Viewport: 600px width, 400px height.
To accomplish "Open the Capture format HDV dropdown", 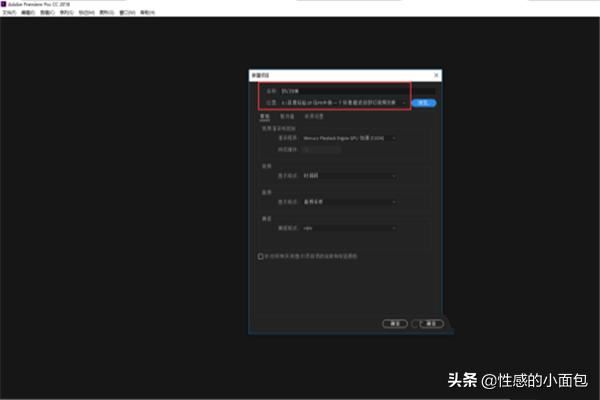I will (349, 228).
